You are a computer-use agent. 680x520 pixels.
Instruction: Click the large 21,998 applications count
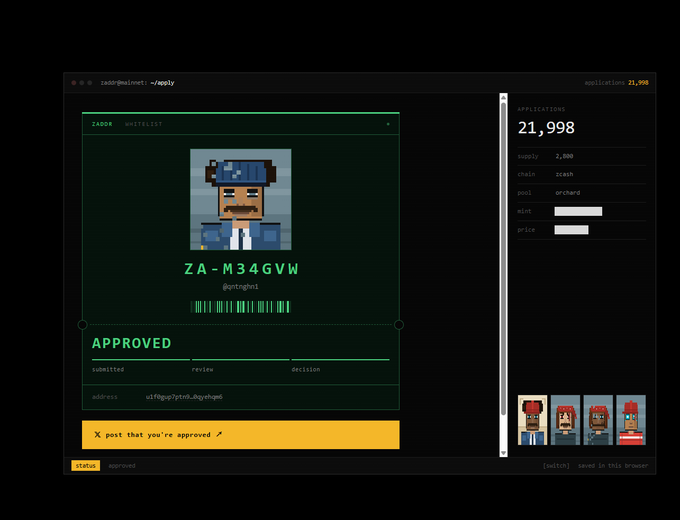546,128
